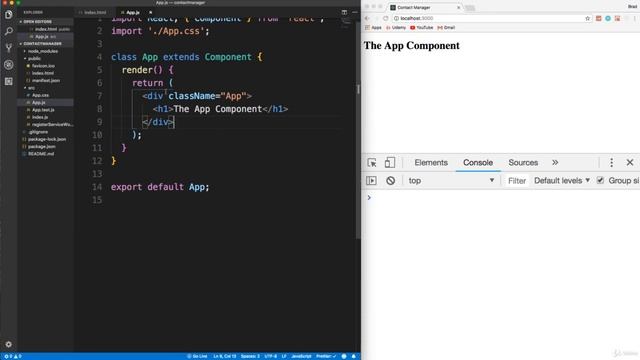Image resolution: width=640 pixels, height=360 pixels.
Task: View the site information icon before localhost
Action: click(x=396, y=18)
